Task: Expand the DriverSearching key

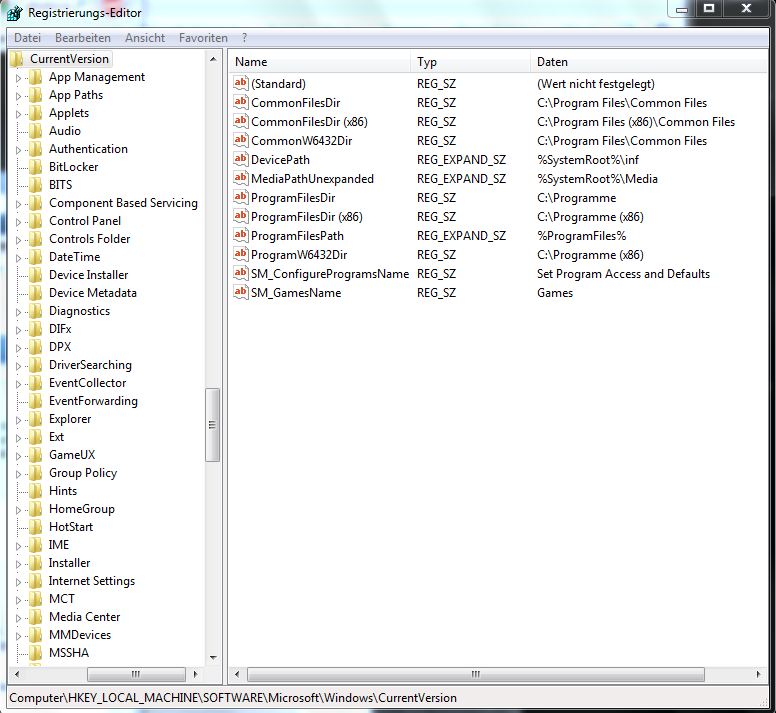Action: [18, 366]
